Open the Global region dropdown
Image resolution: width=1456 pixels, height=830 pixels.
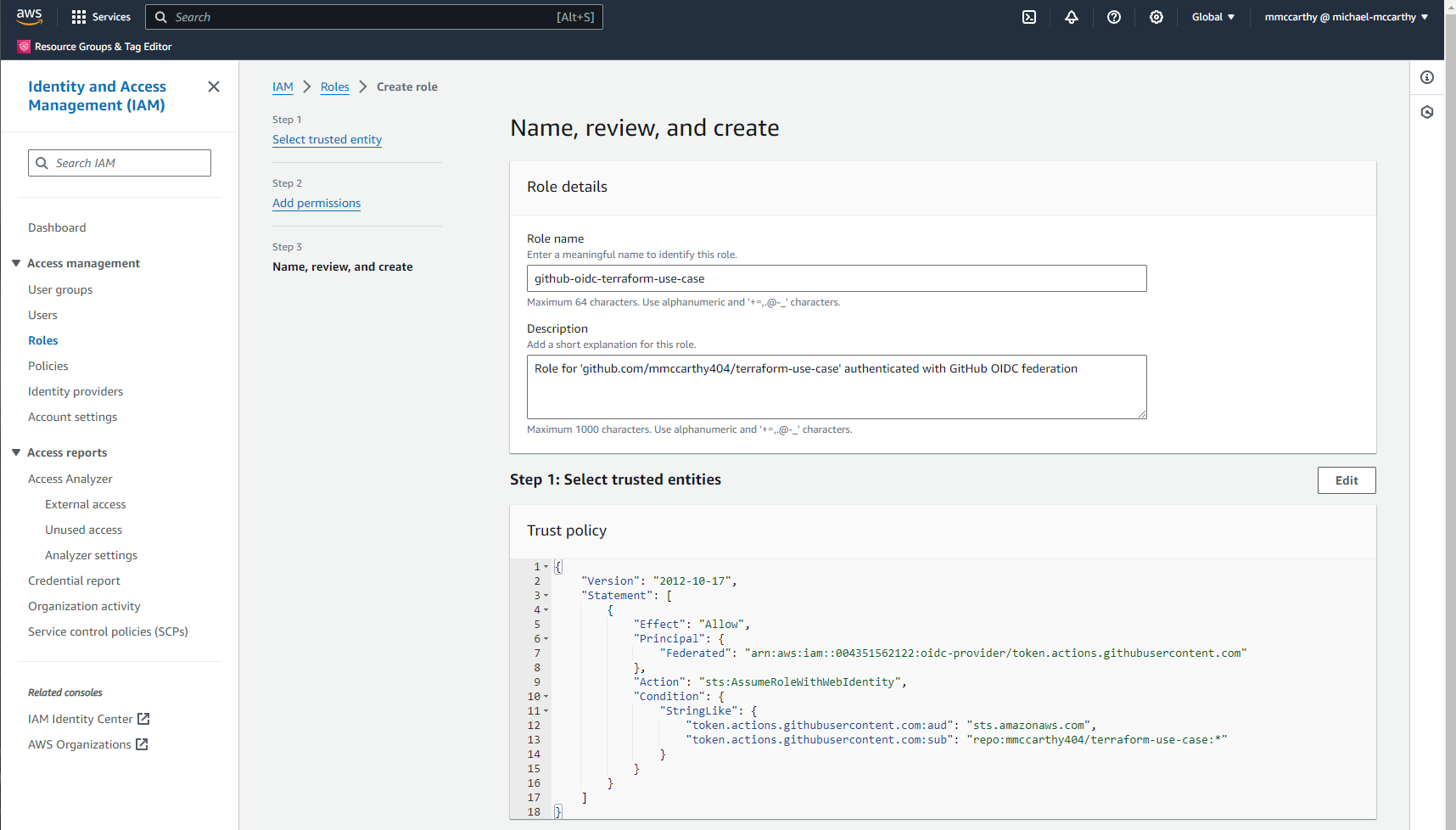pyautogui.click(x=1213, y=17)
